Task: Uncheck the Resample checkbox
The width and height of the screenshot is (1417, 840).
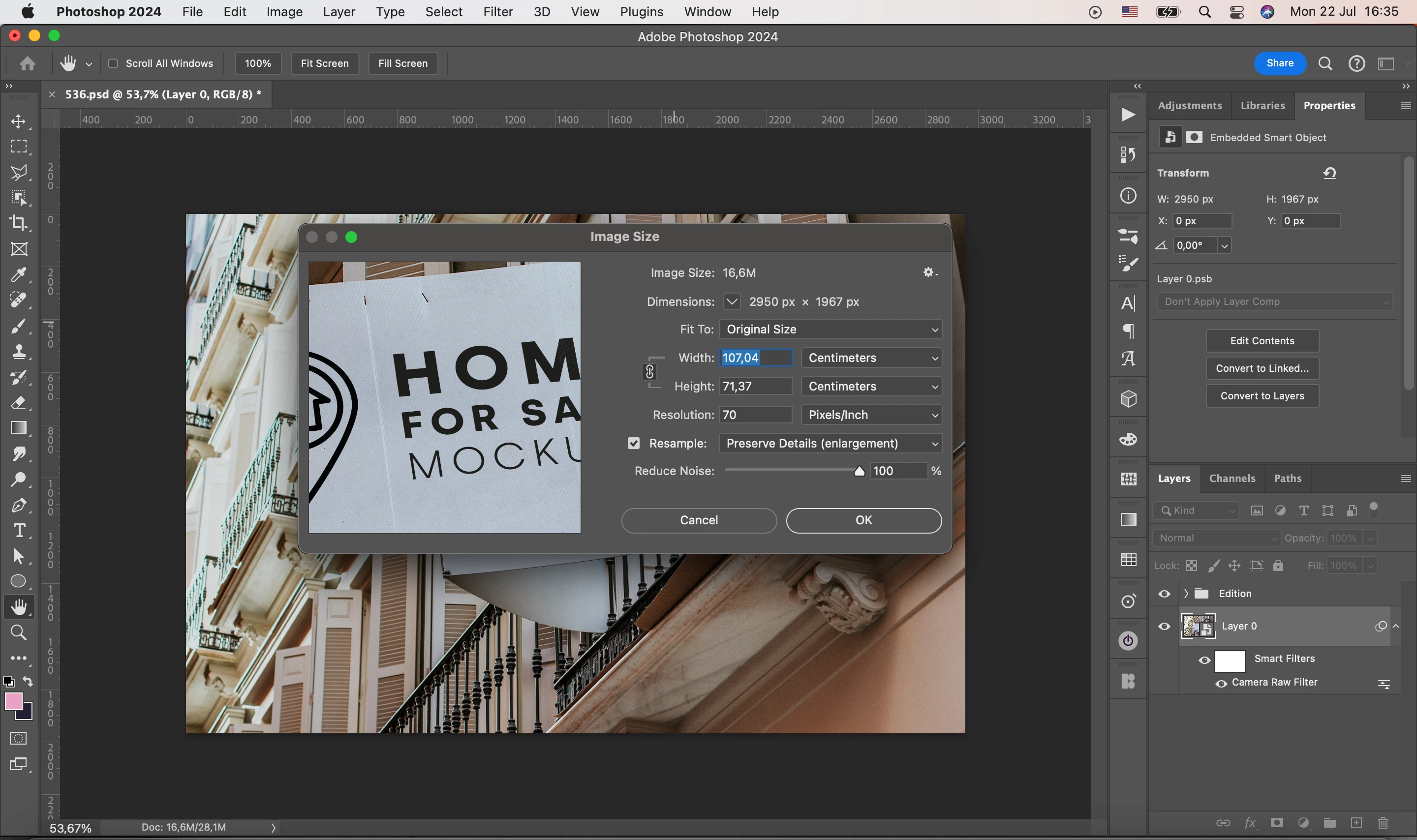Action: pyautogui.click(x=634, y=443)
